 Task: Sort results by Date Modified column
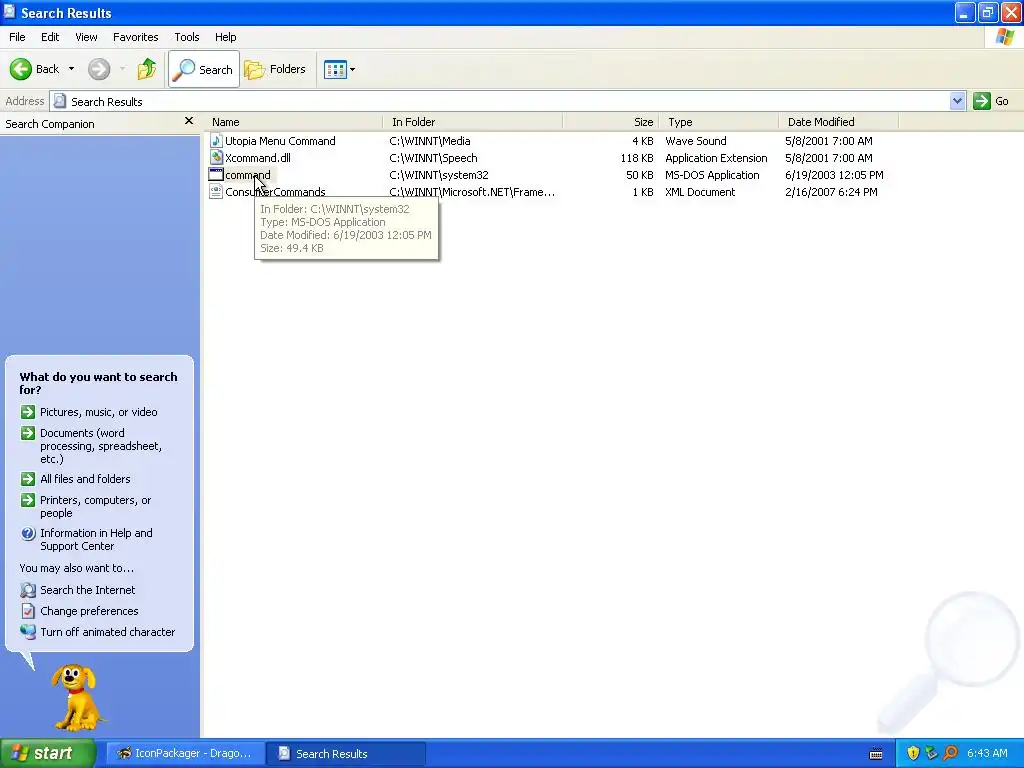click(x=839, y=122)
